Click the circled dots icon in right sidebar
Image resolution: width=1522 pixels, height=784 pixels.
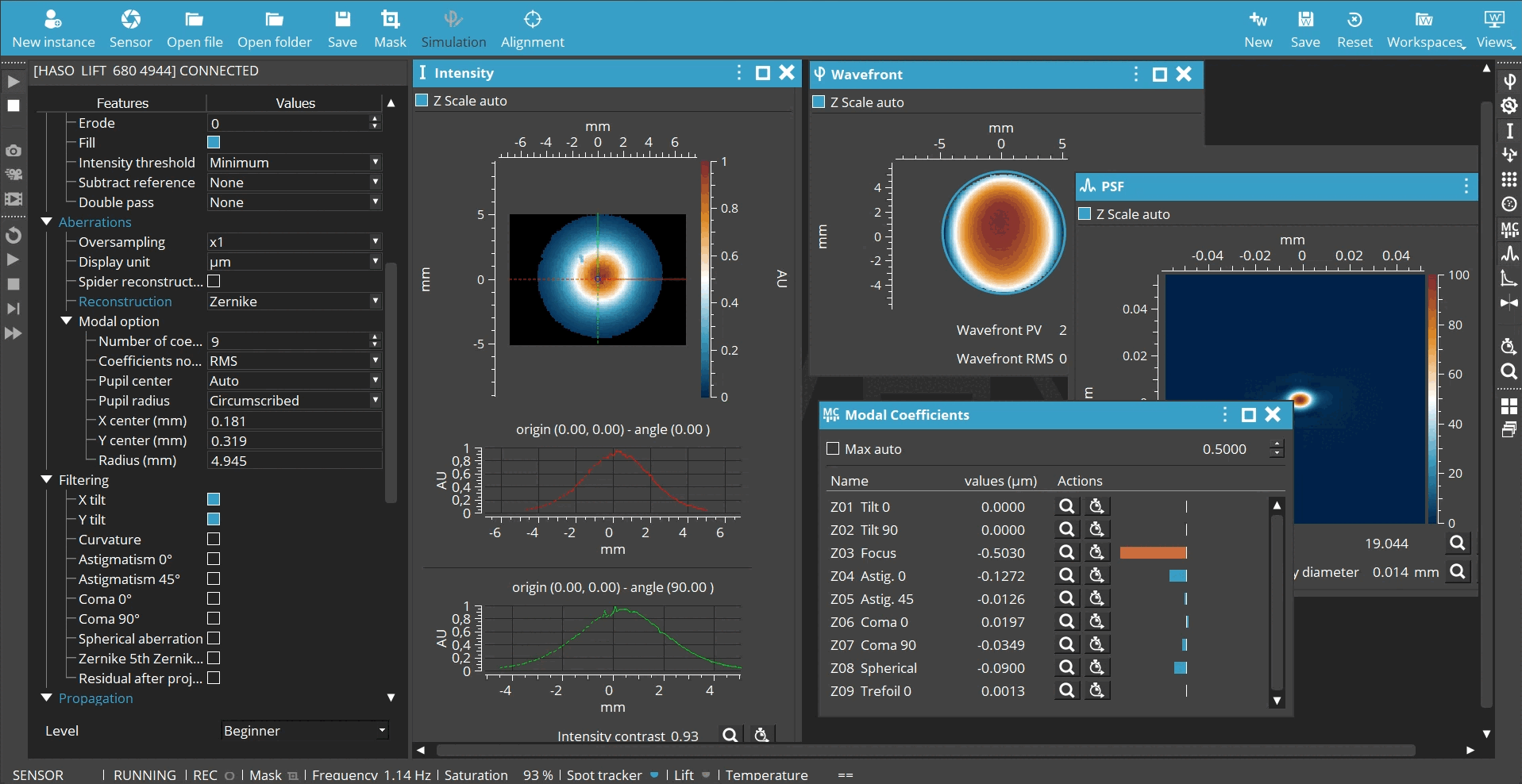(1509, 204)
